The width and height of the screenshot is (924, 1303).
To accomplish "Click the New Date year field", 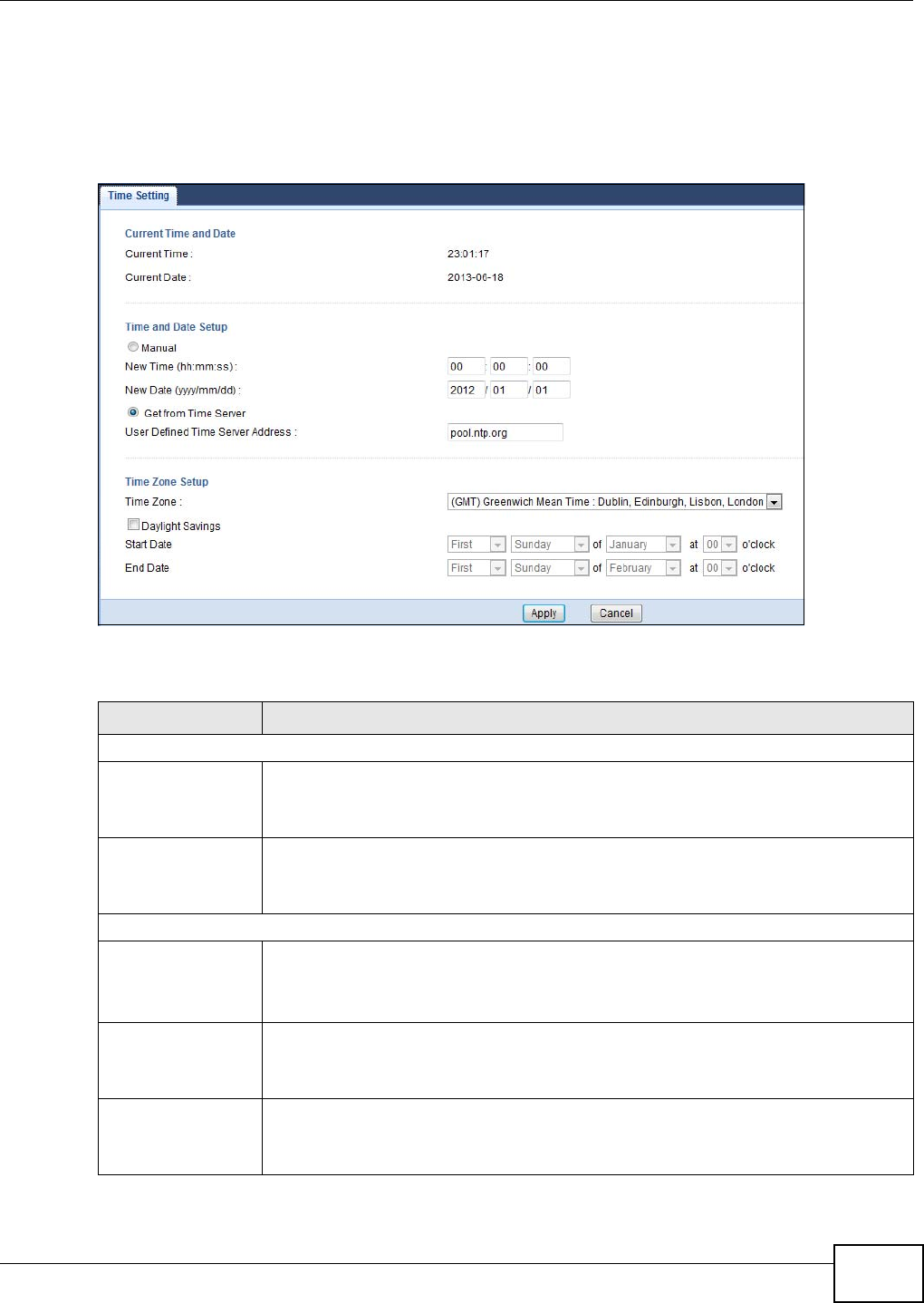I will 466,390.
